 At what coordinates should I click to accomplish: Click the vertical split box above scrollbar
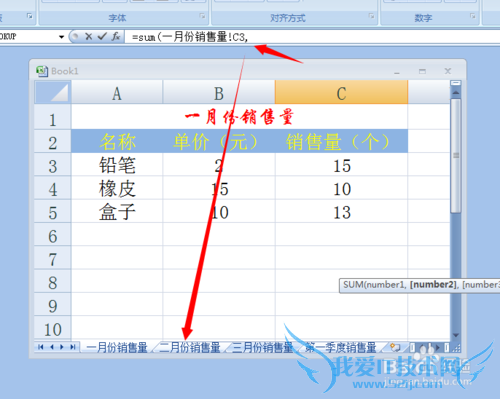click(x=456, y=83)
